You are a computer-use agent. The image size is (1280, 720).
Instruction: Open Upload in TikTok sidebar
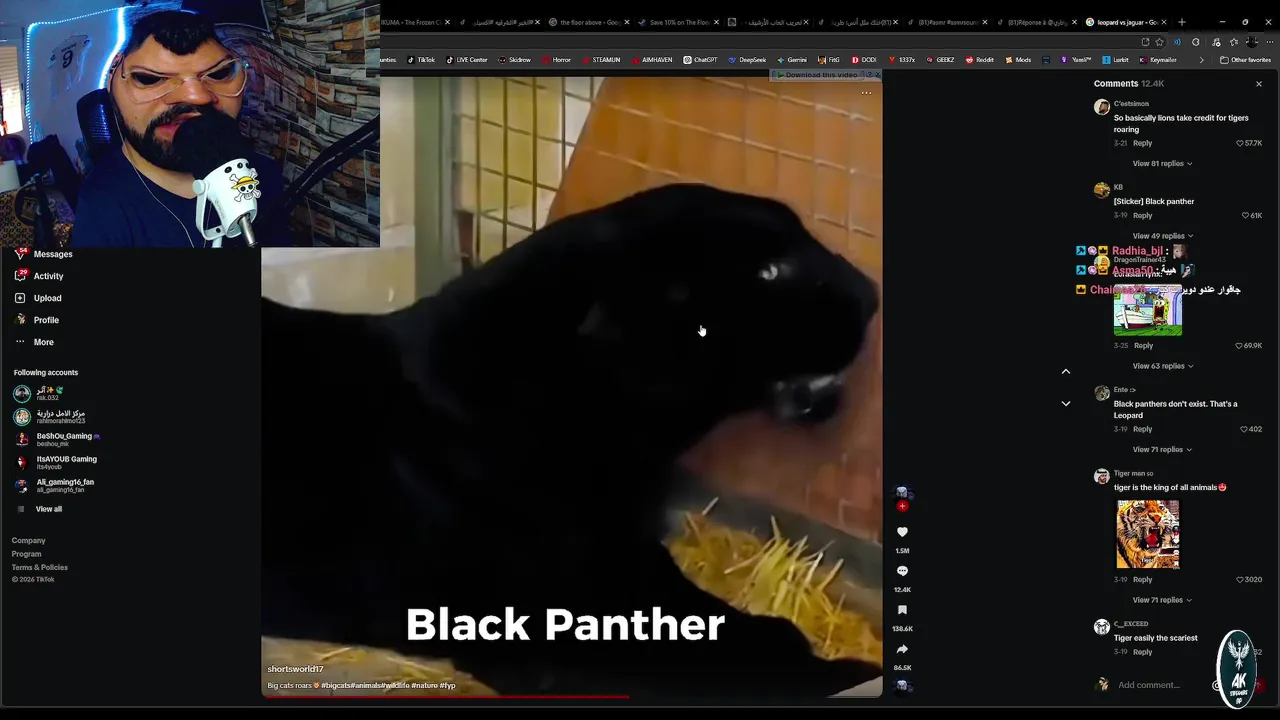pyautogui.click(x=47, y=298)
